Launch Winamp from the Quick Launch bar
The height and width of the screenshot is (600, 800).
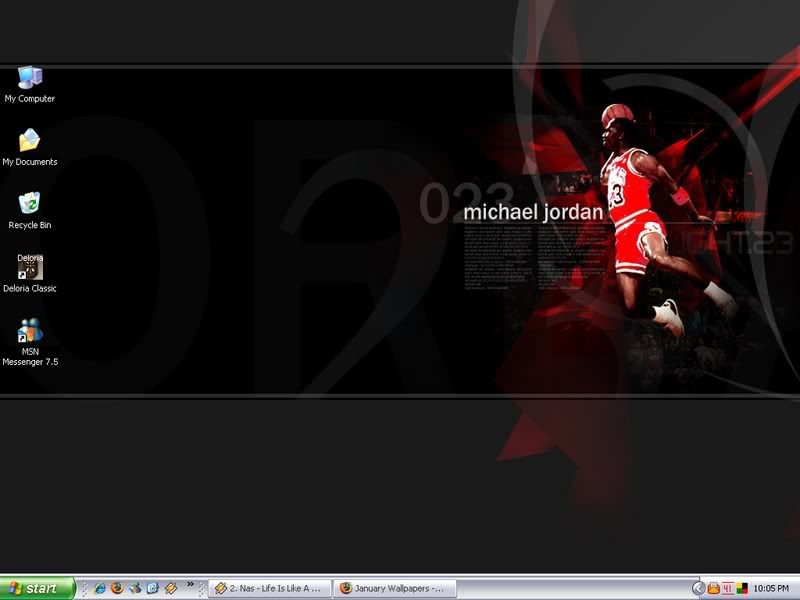[x=170, y=588]
